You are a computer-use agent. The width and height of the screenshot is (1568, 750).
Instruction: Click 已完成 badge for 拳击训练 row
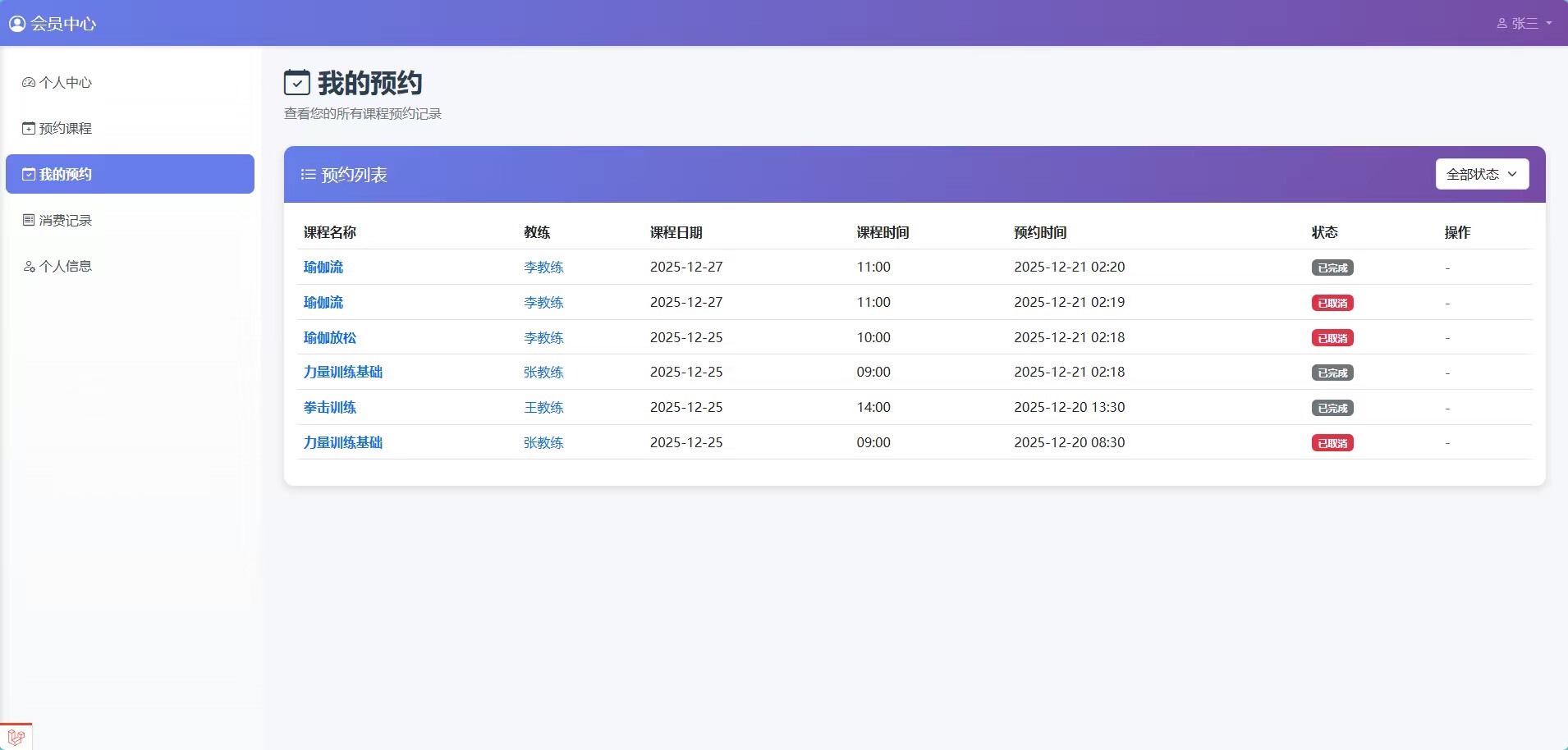click(x=1332, y=409)
